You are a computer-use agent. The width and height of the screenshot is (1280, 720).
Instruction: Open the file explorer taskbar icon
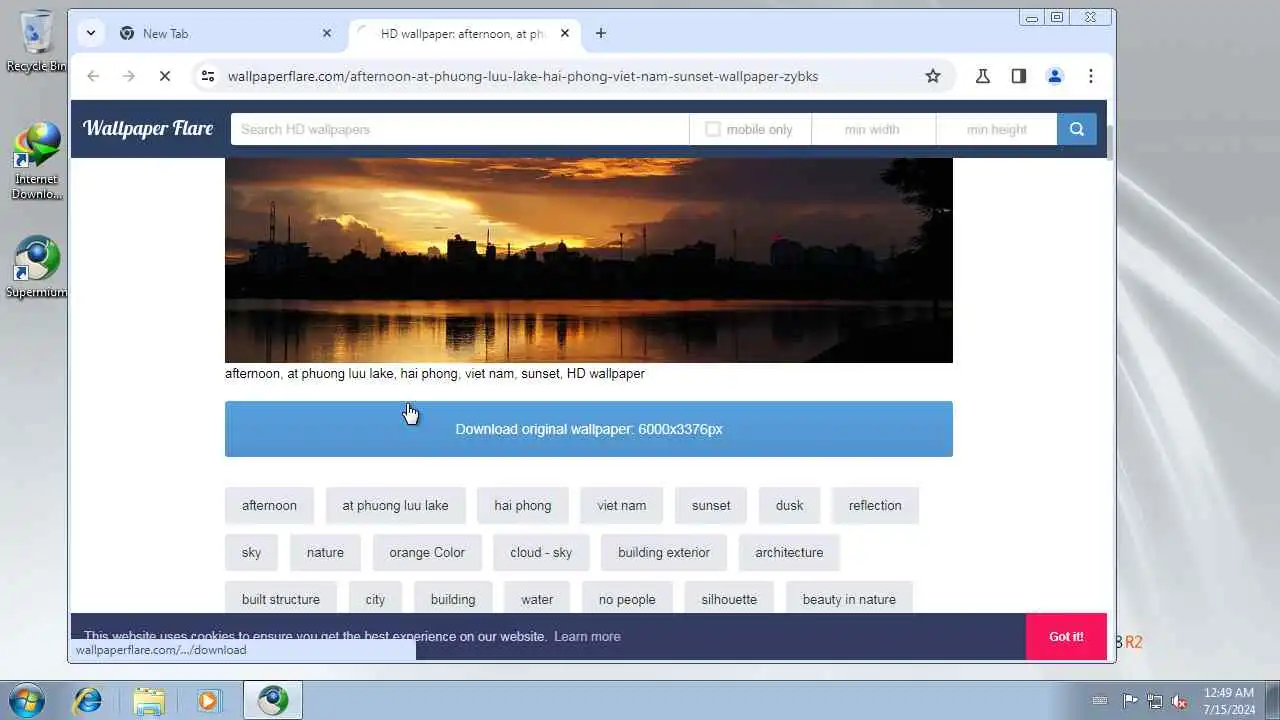(148, 700)
